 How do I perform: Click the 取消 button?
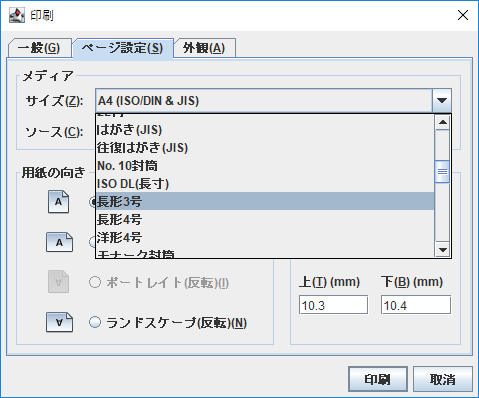[x=443, y=379]
